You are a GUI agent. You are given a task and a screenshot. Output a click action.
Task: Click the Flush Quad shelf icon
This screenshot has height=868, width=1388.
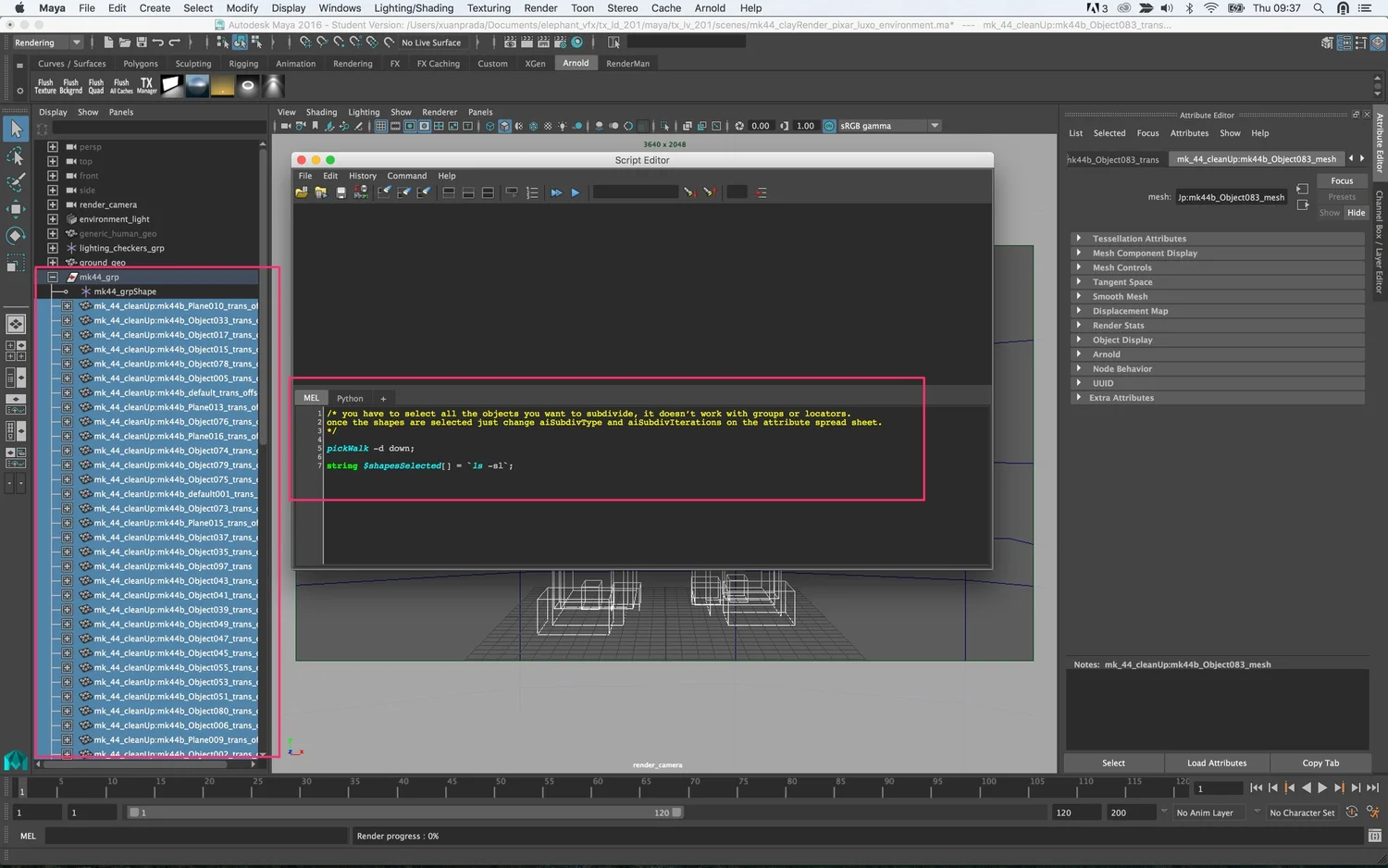(96, 86)
